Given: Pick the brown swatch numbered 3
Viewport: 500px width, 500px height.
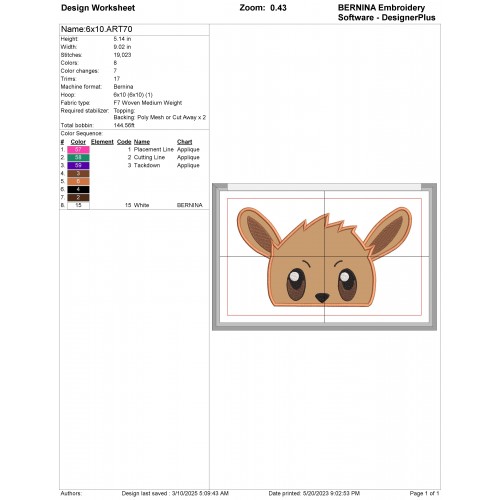Looking at the screenshot, I should 78,173.
